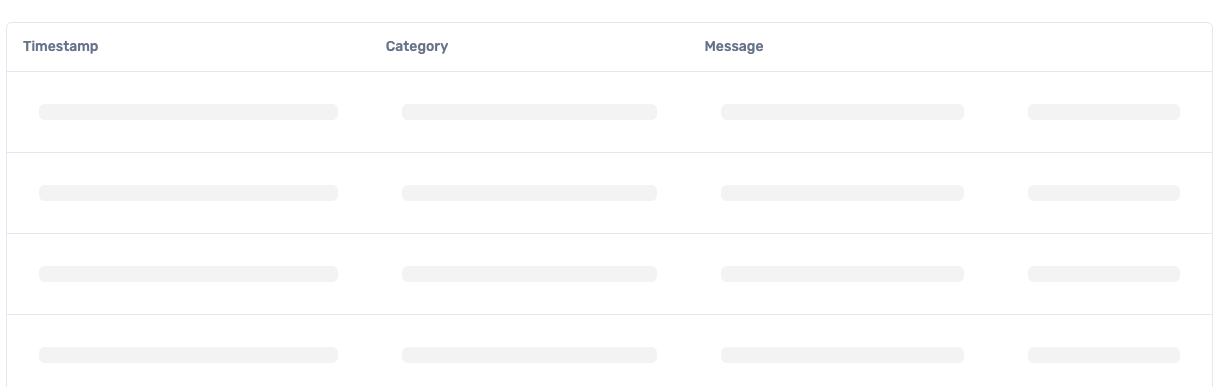Select second row's Timestamp loading placeholder

[x=188, y=193]
